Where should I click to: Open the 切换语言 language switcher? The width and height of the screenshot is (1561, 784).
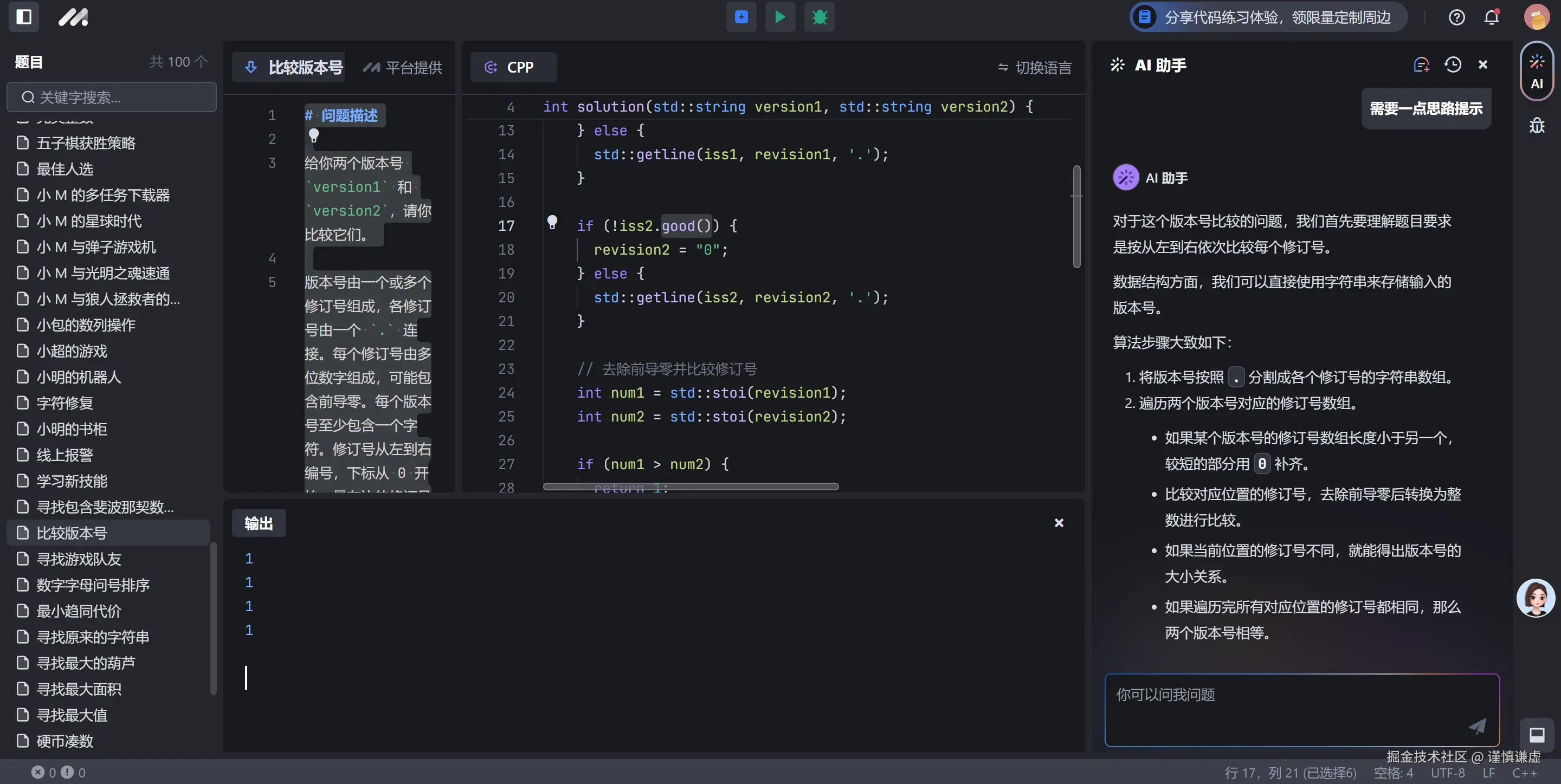pyautogui.click(x=1033, y=67)
